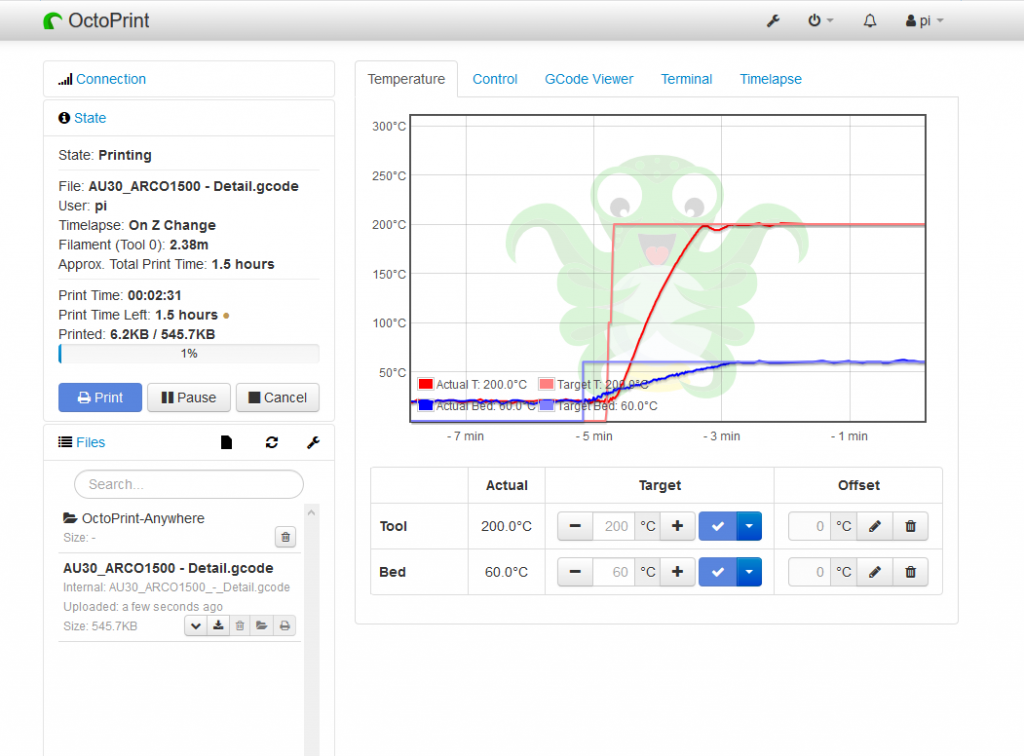Open the pi user menu
Viewport: 1024px width, 756px height.
click(924, 21)
